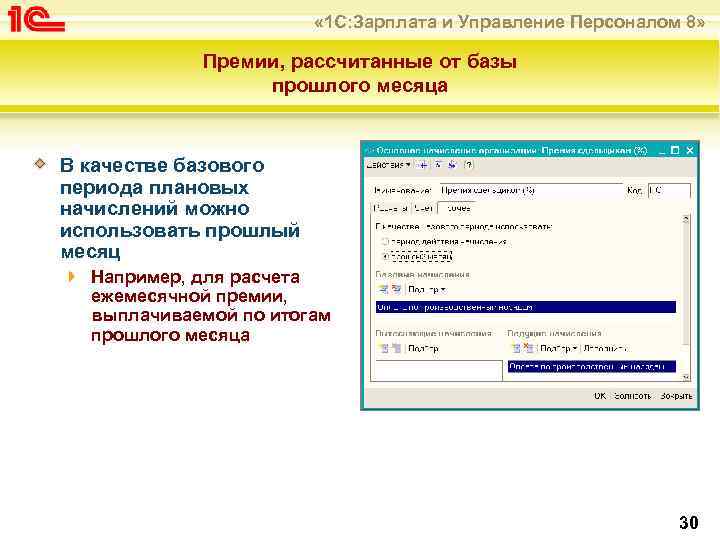Click delete row icon under Базовые начисления
720x540 pixels.
396,289
